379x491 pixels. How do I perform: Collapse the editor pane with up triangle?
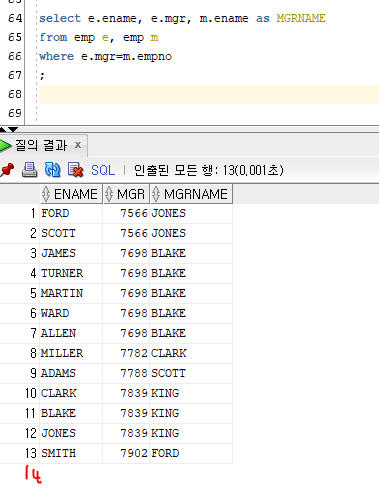(3, 129)
